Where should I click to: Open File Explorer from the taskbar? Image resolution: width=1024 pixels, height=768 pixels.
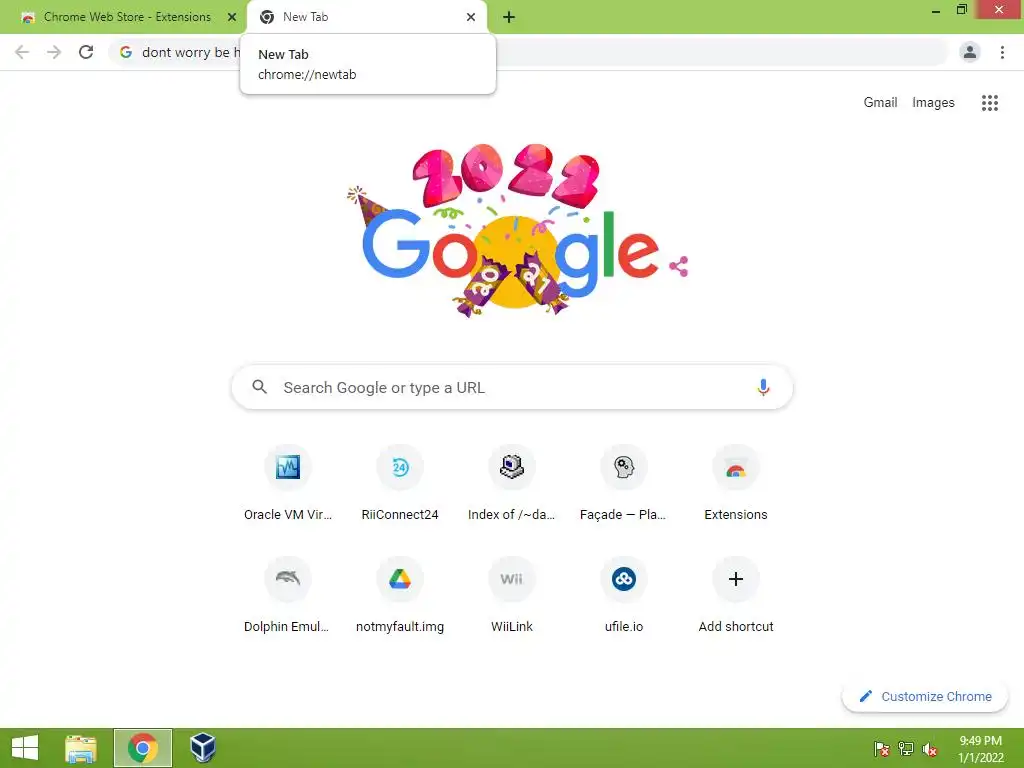[x=81, y=748]
